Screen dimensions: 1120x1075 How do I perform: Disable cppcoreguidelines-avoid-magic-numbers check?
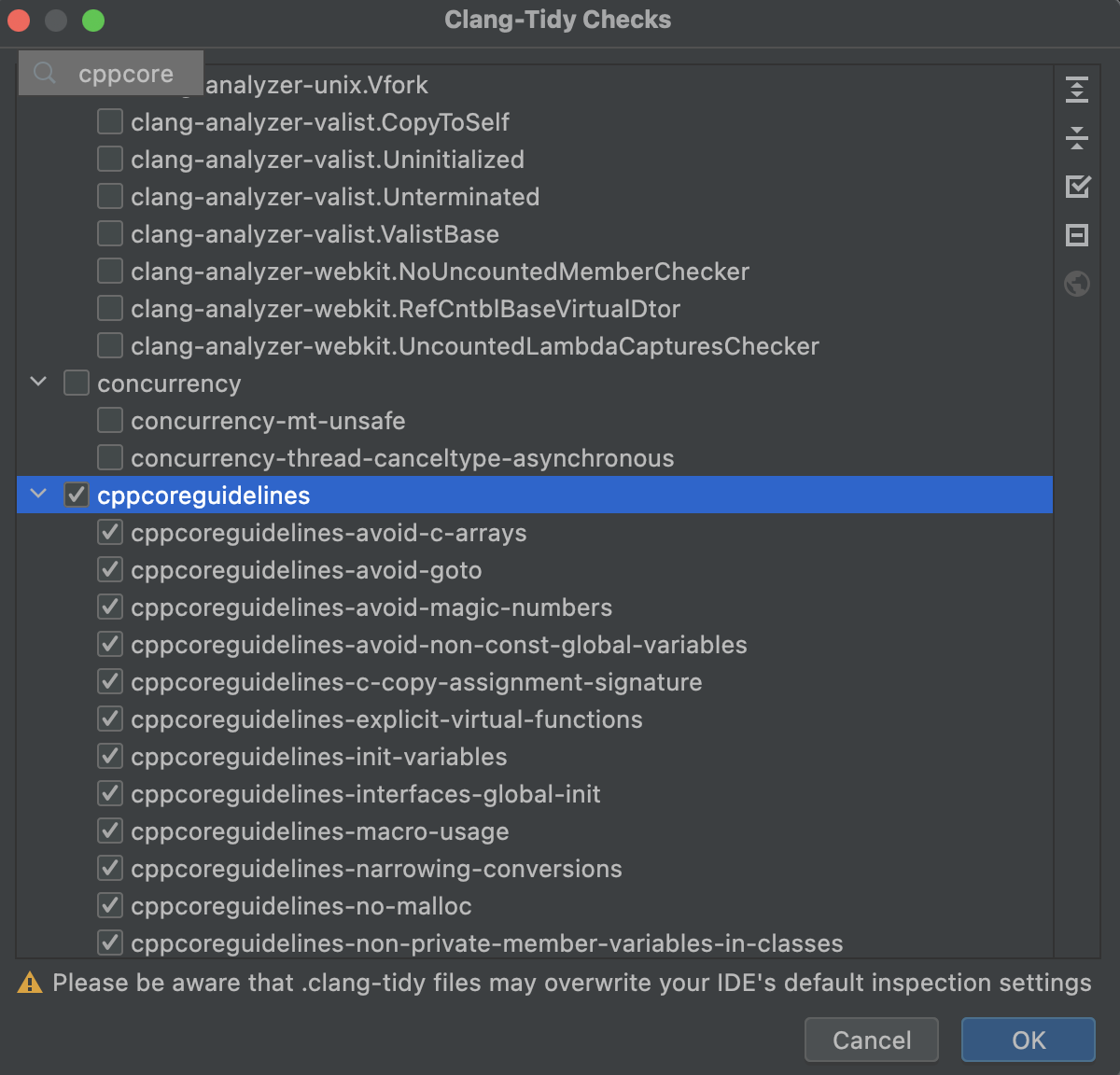110,607
